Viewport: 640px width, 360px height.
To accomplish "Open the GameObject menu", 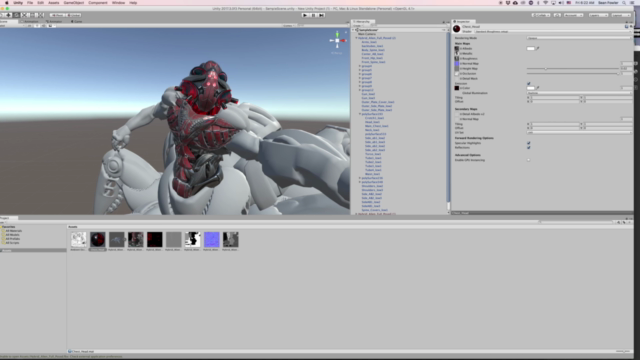I will [x=73, y=3].
